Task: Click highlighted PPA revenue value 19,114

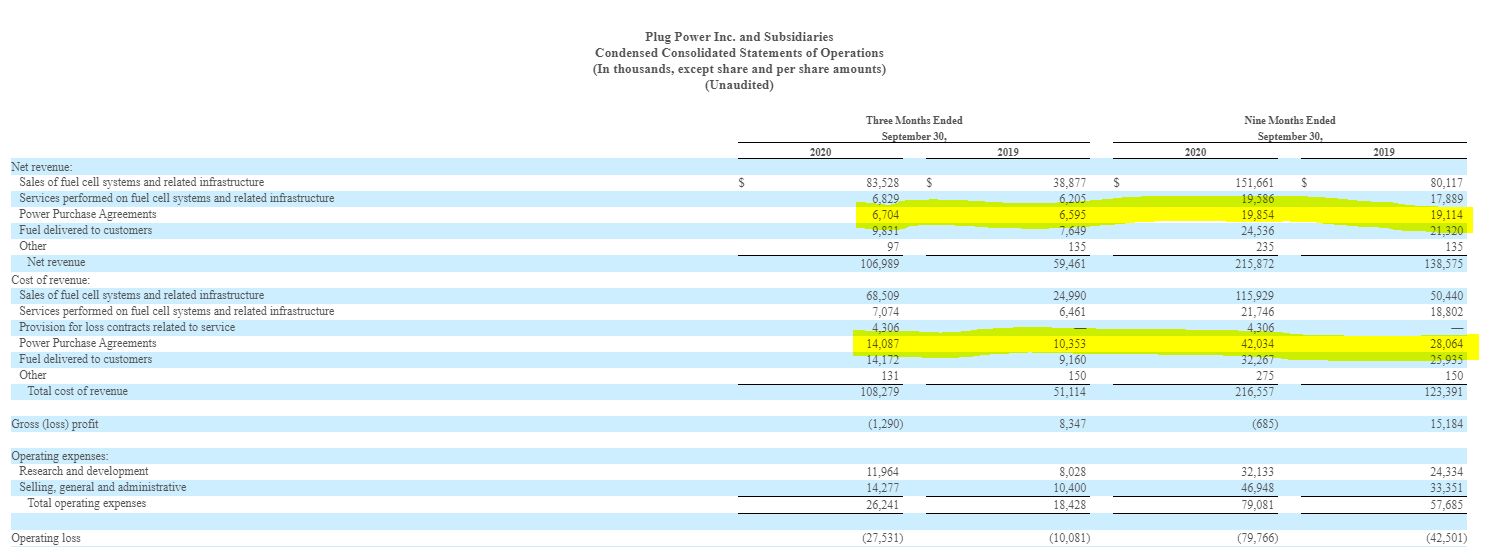Action: pos(1447,214)
